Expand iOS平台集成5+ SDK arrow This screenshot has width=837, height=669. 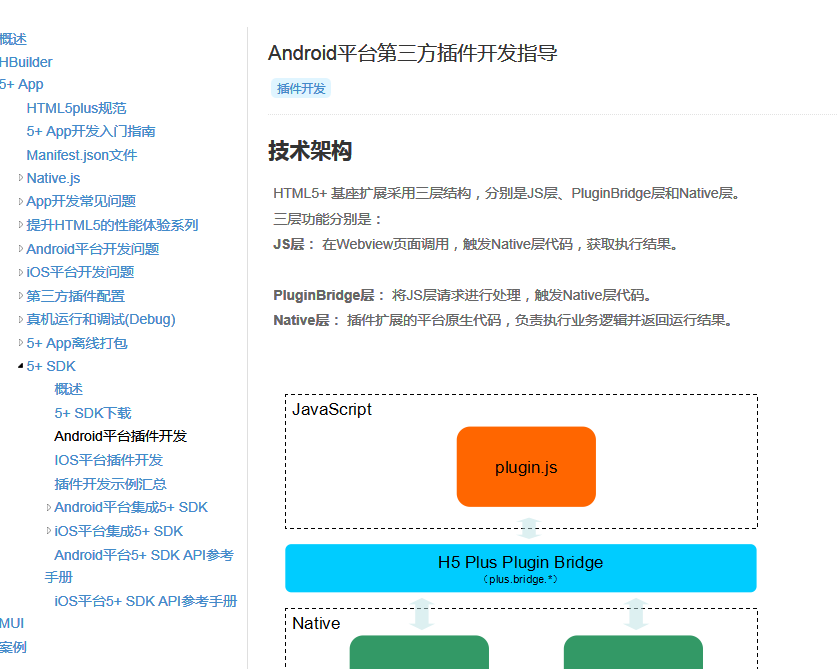click(49, 531)
